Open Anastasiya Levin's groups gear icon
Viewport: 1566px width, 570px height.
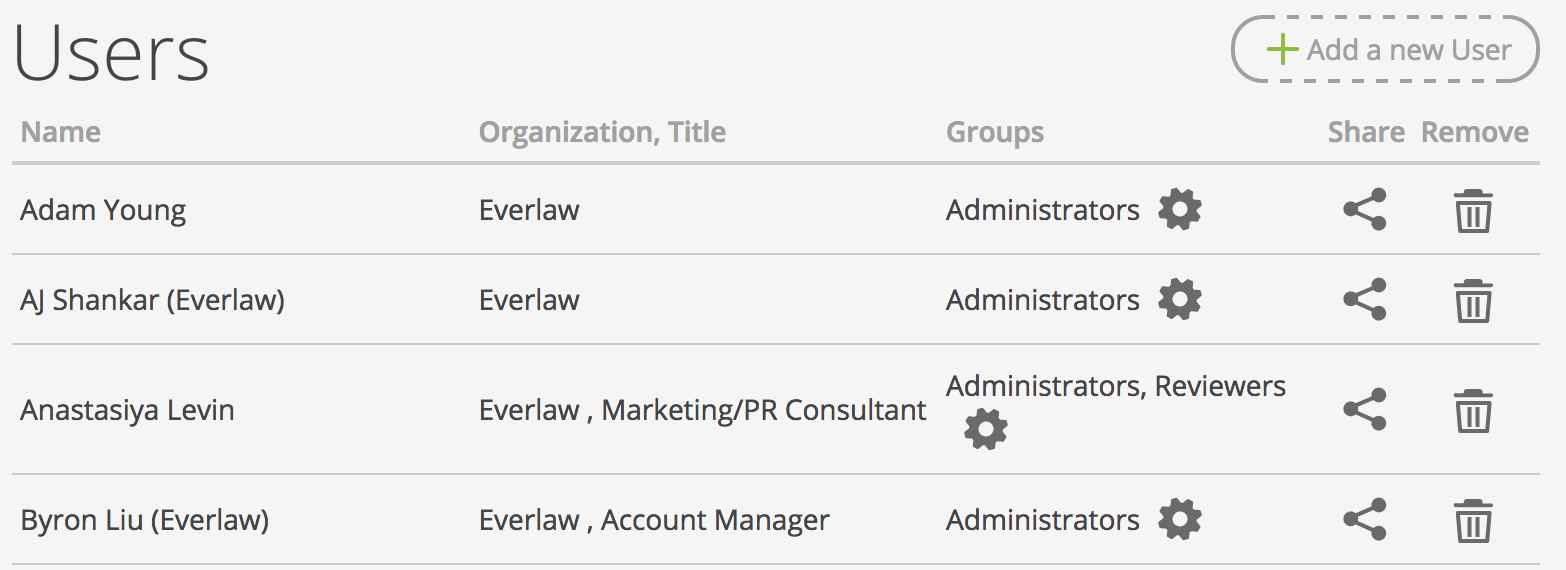986,429
